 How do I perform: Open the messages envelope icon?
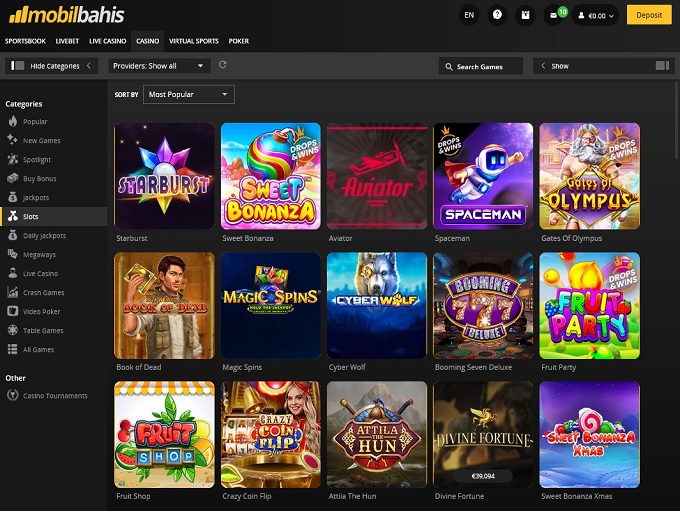(x=554, y=15)
